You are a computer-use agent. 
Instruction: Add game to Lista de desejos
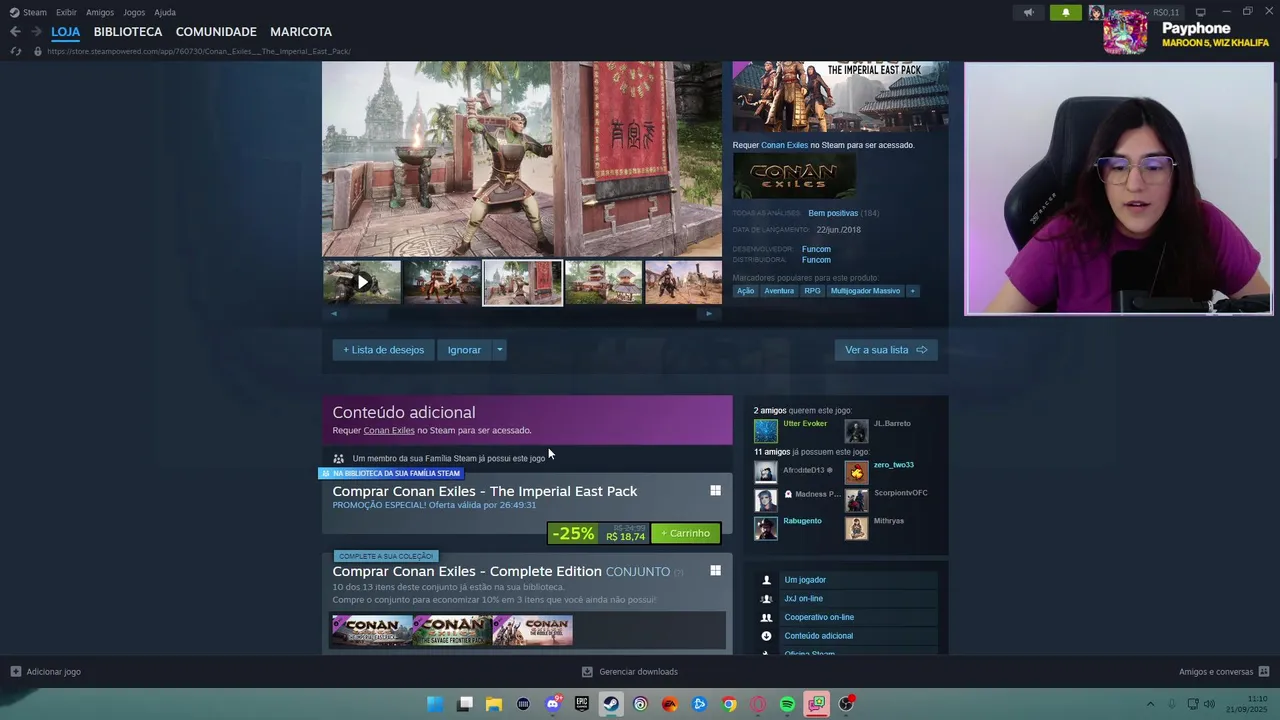384,350
